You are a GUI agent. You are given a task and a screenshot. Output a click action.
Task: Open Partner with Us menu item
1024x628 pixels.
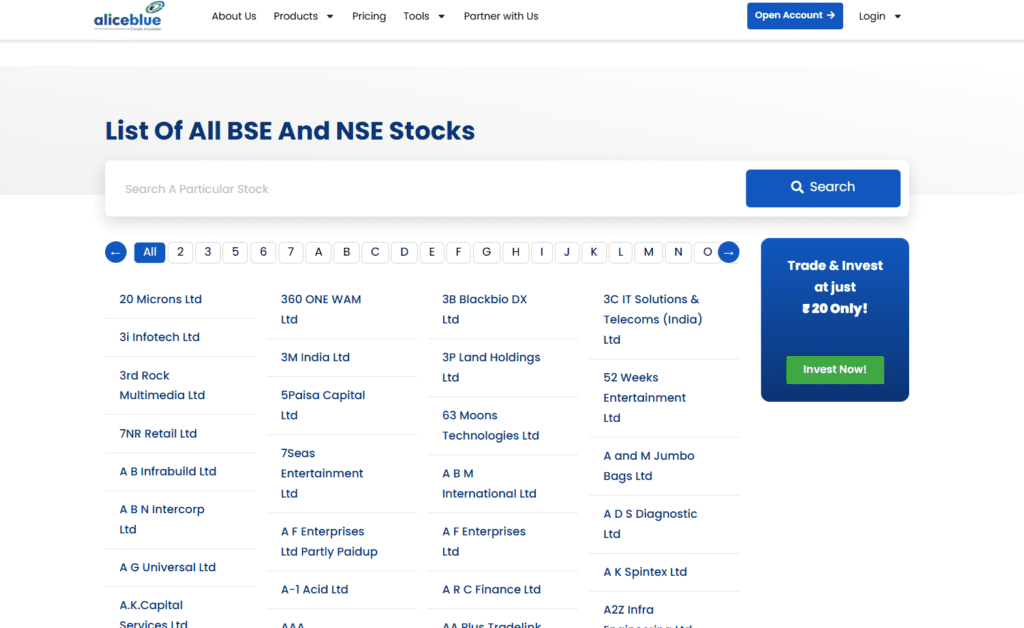[501, 16]
